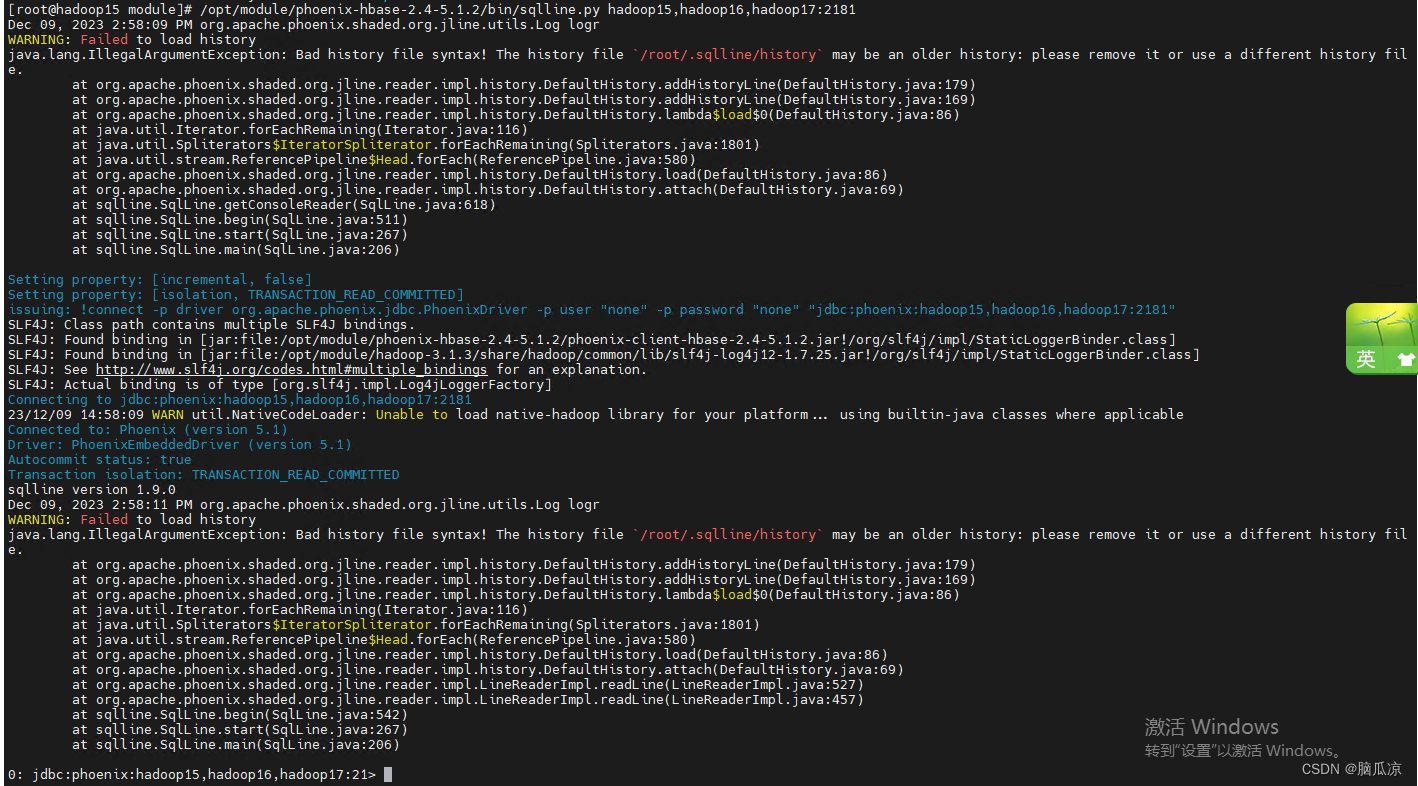Select the "Dec 09, 2023 2:58:11 PM" log line
The width and height of the screenshot is (1418, 786).
pos(303,504)
